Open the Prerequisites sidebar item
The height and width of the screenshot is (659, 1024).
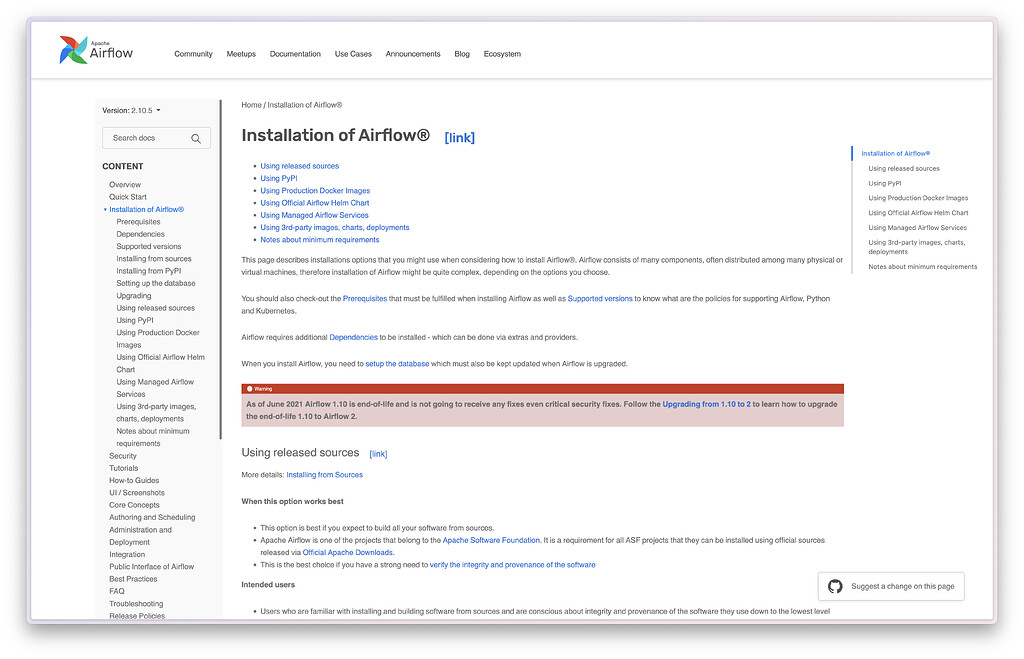138,222
